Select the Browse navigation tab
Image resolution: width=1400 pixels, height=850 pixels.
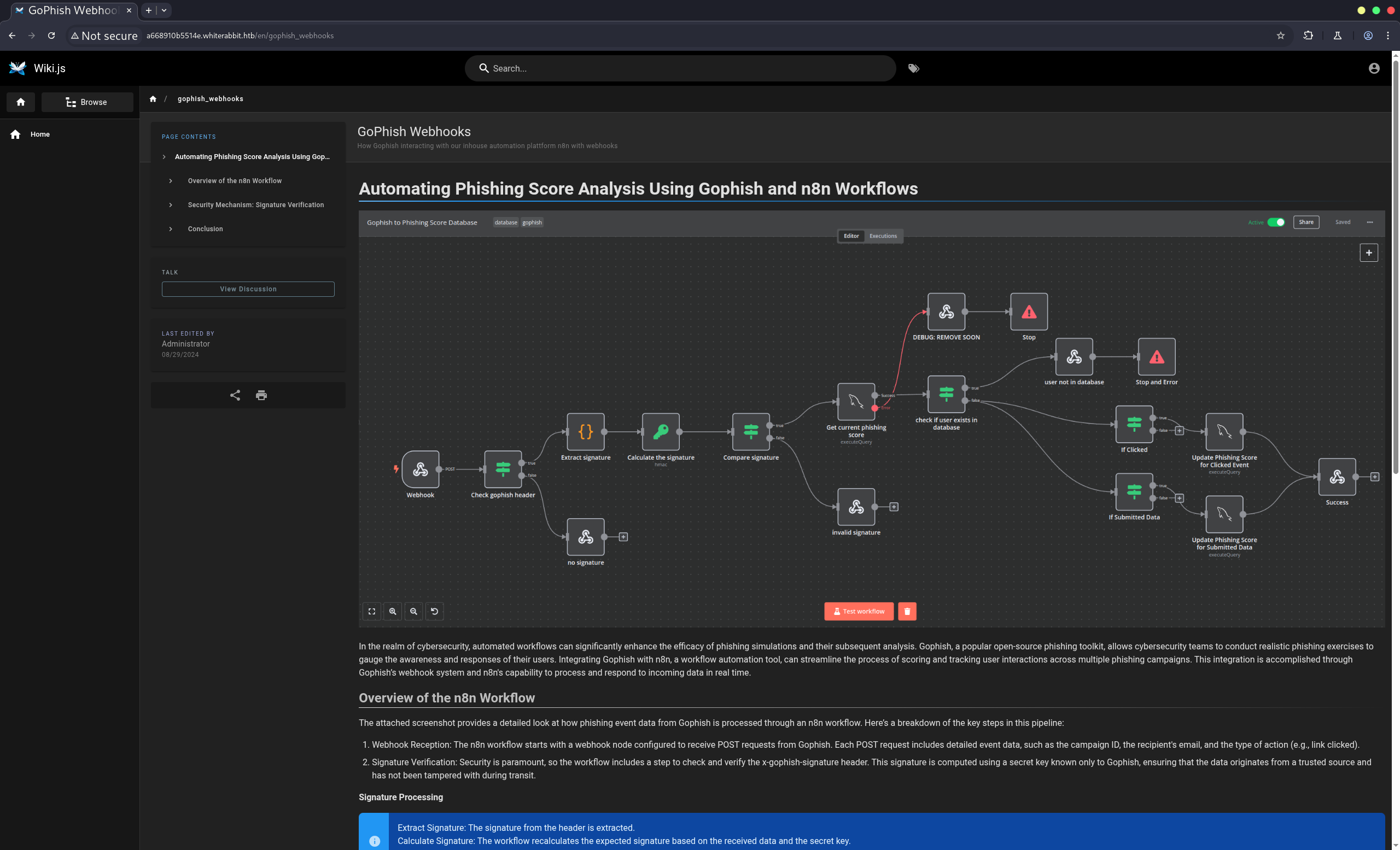(87, 102)
